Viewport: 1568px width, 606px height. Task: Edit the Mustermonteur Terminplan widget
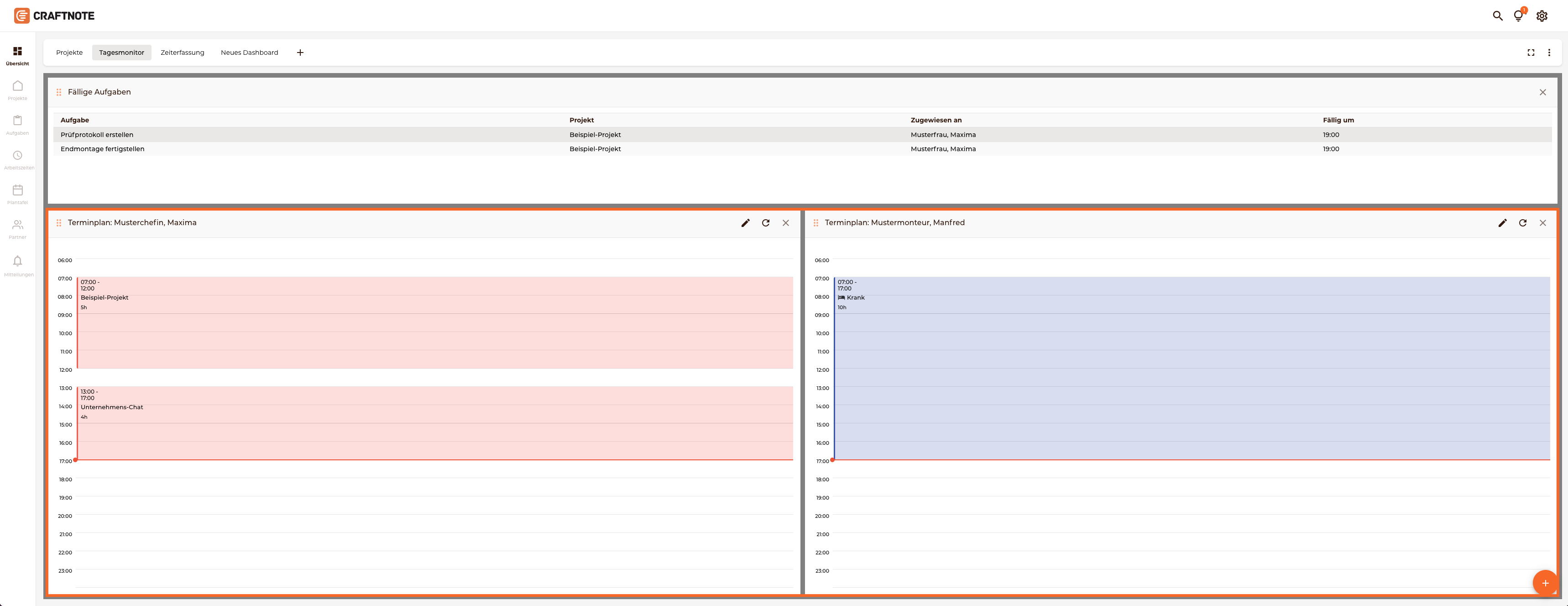(1502, 223)
